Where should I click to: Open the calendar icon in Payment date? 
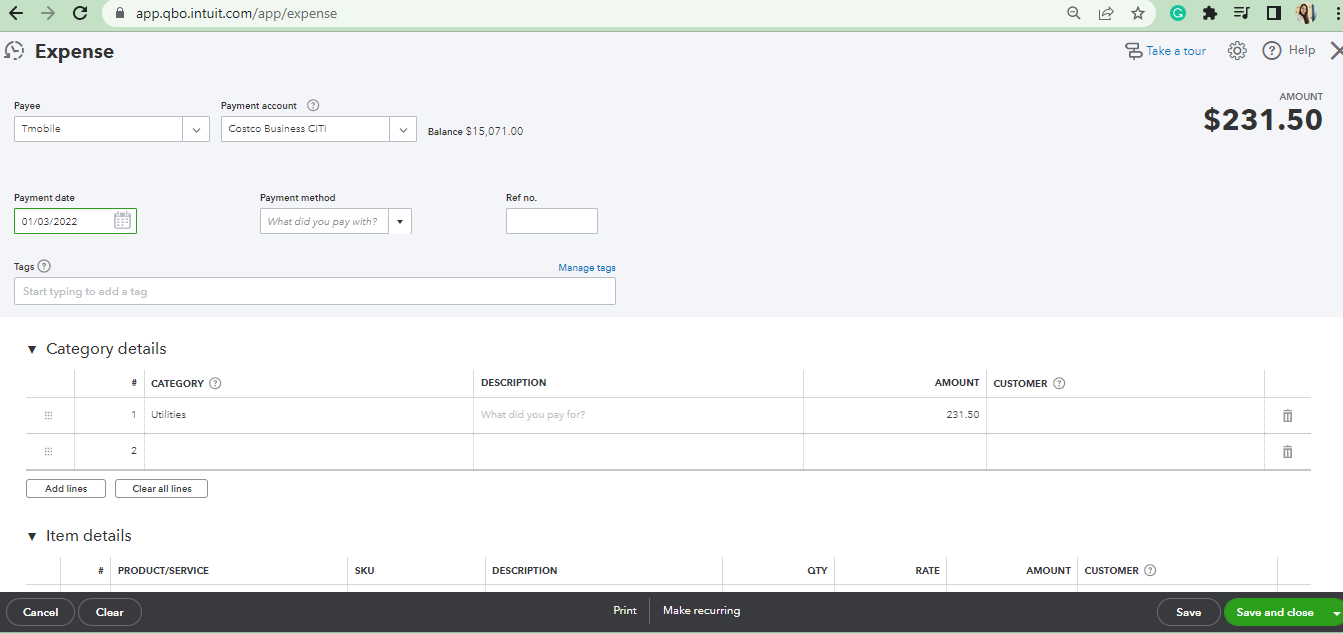(122, 221)
